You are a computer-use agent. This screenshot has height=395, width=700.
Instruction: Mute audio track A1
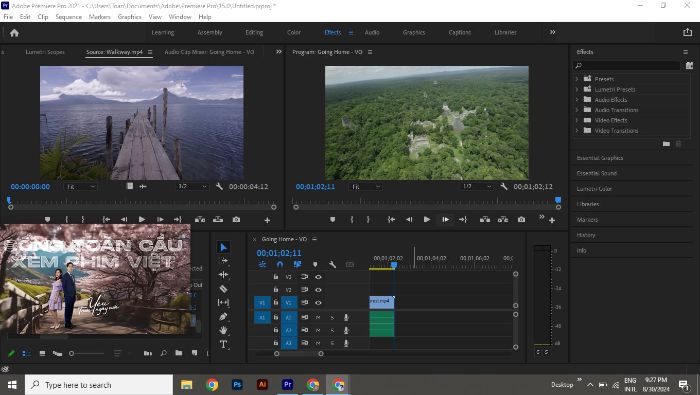coord(318,317)
